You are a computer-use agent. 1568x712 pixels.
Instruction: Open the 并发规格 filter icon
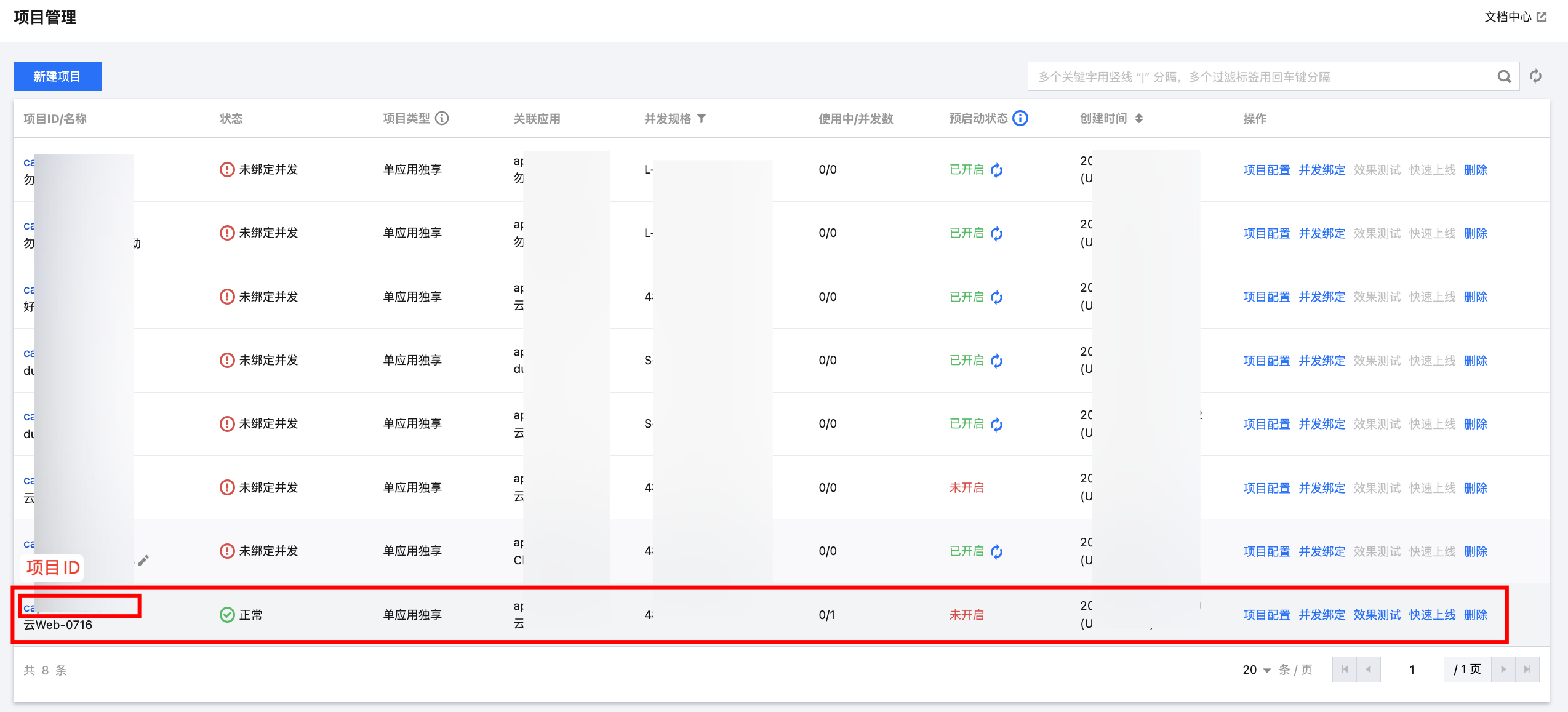702,119
